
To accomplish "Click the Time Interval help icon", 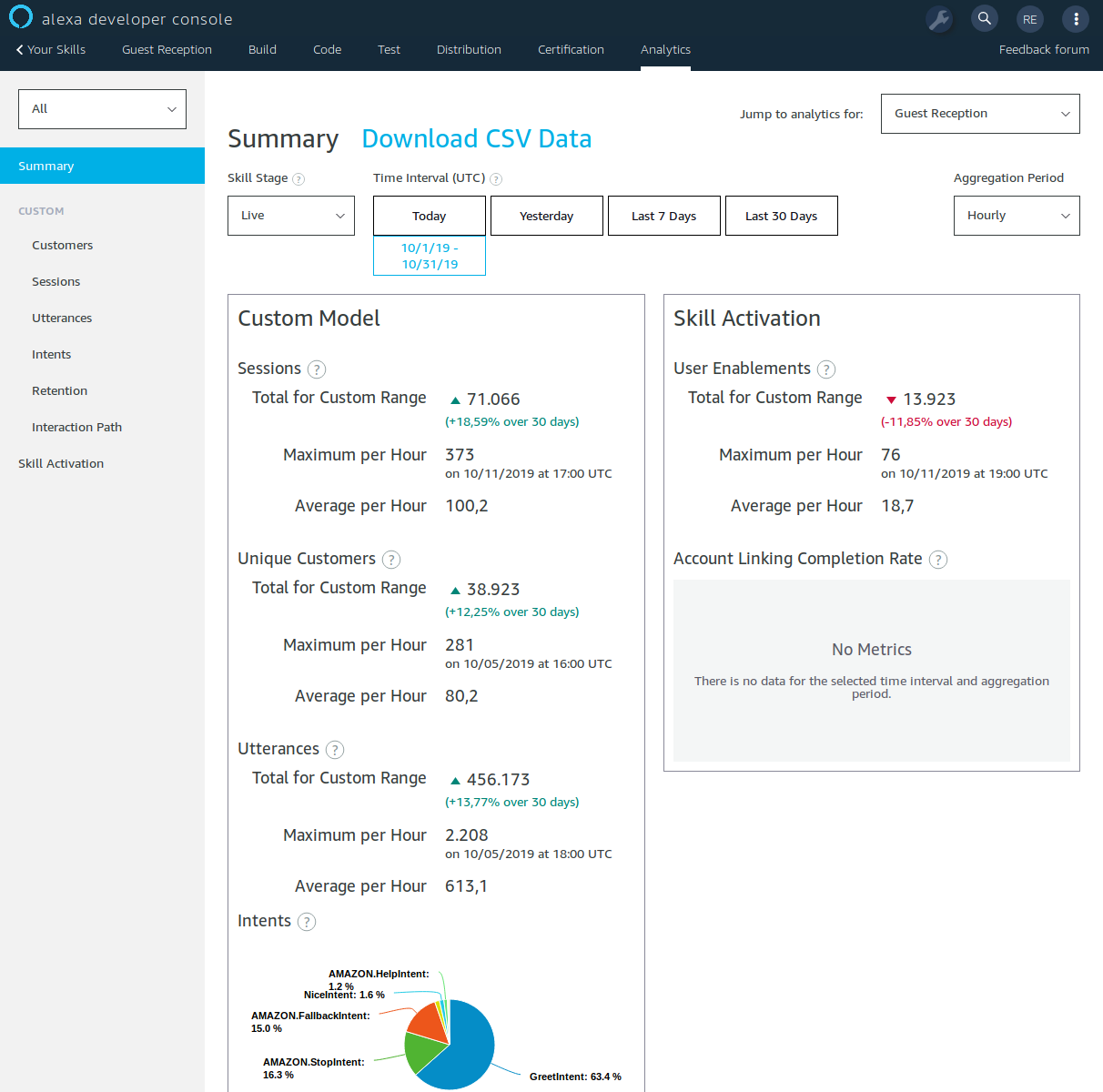I will (x=496, y=178).
